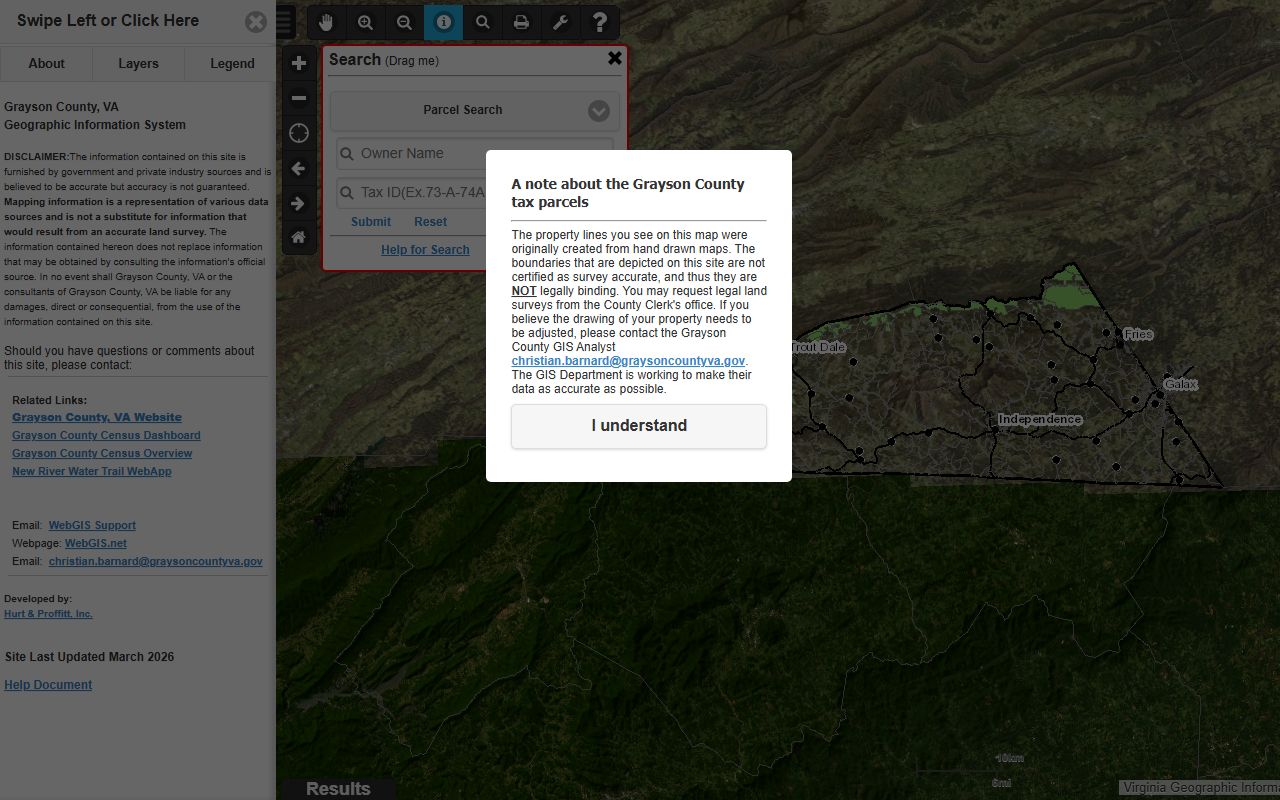
Task: Activate the Zoom Out magnifier tool
Action: (405, 22)
